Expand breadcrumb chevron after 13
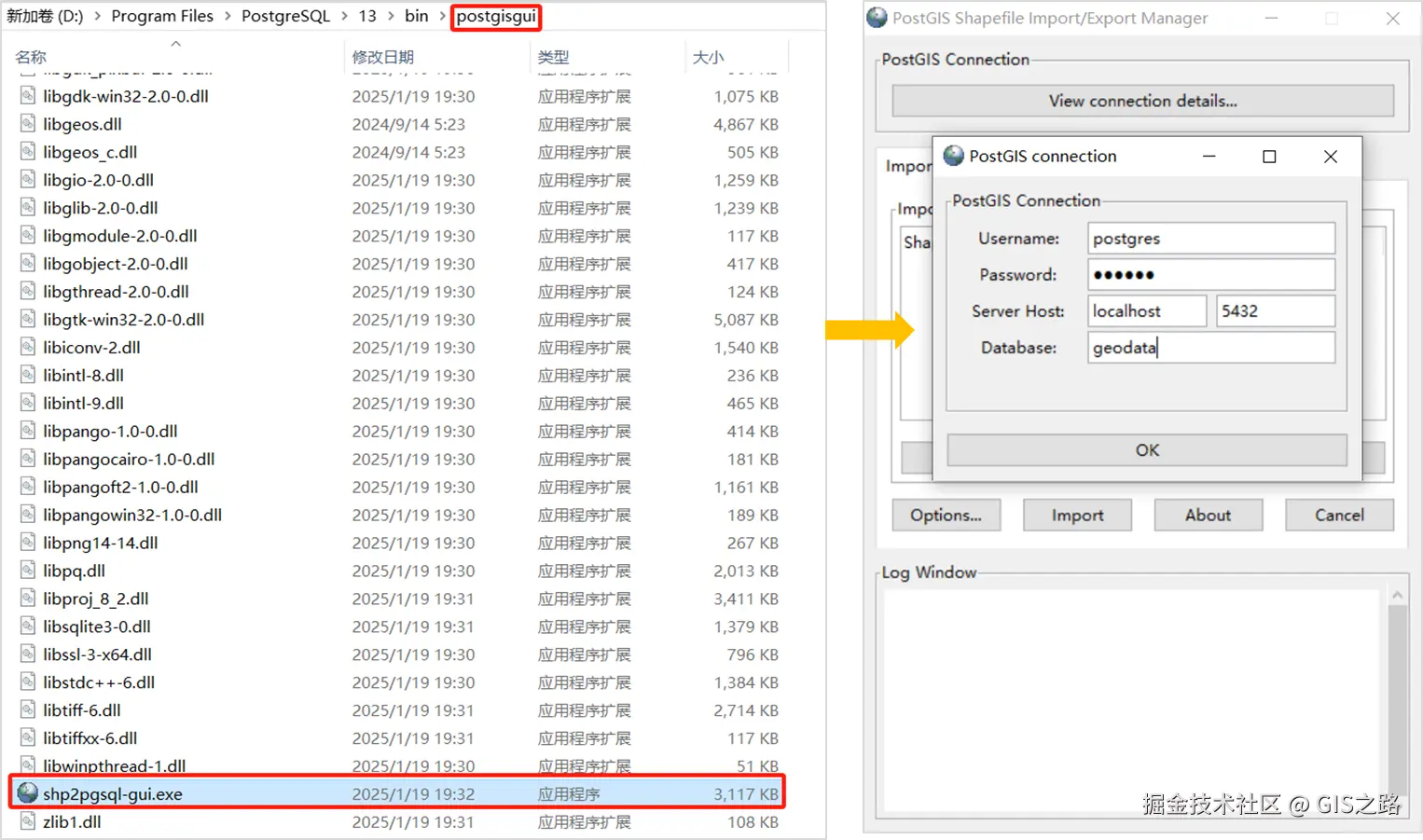This screenshot has height=840, width=1423. pyautogui.click(x=391, y=17)
